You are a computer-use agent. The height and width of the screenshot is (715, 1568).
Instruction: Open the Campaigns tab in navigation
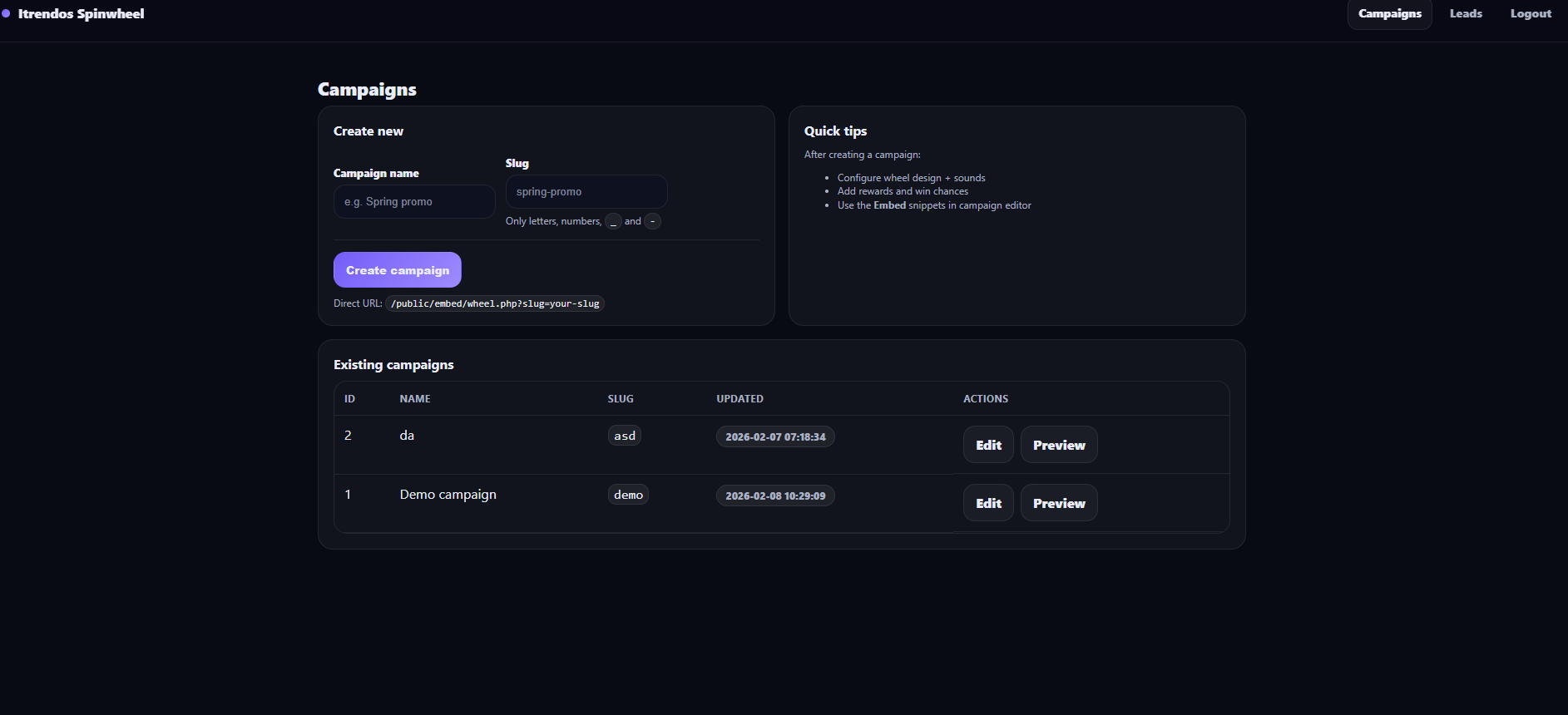coord(1389,14)
